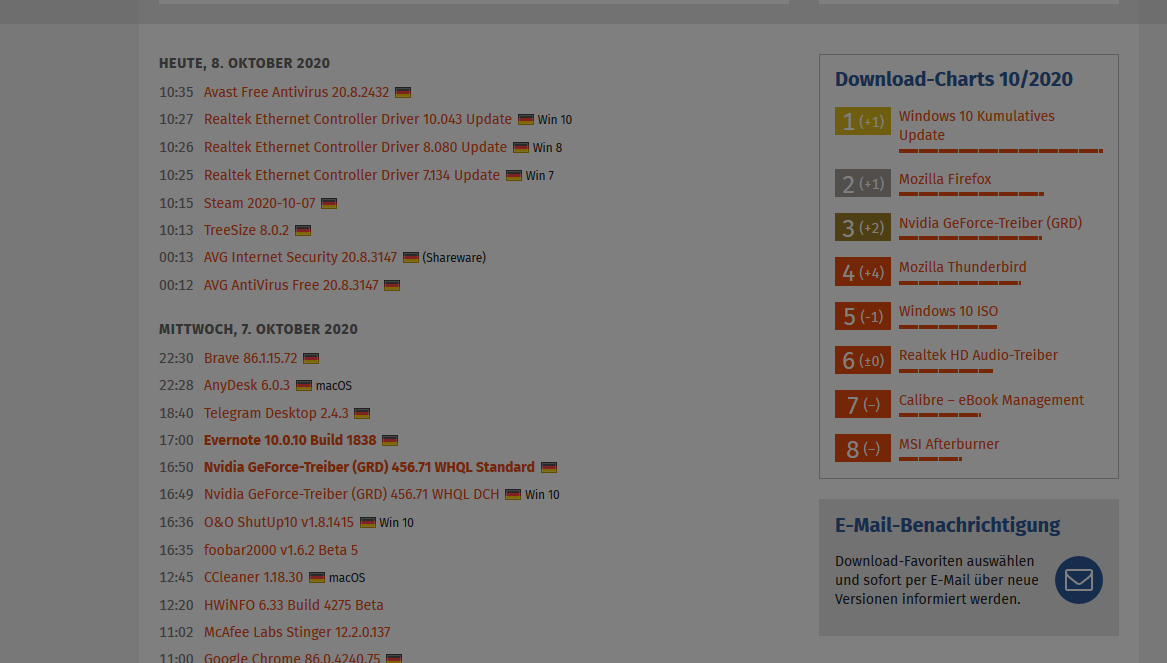The height and width of the screenshot is (663, 1167).
Task: Click the German flag beside TreeSize 8.0.2
Action: [303, 231]
